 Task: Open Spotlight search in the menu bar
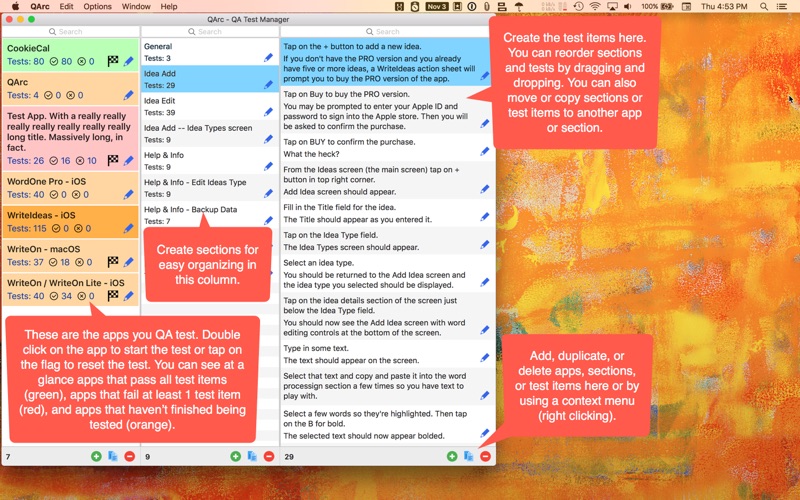[764, 6]
